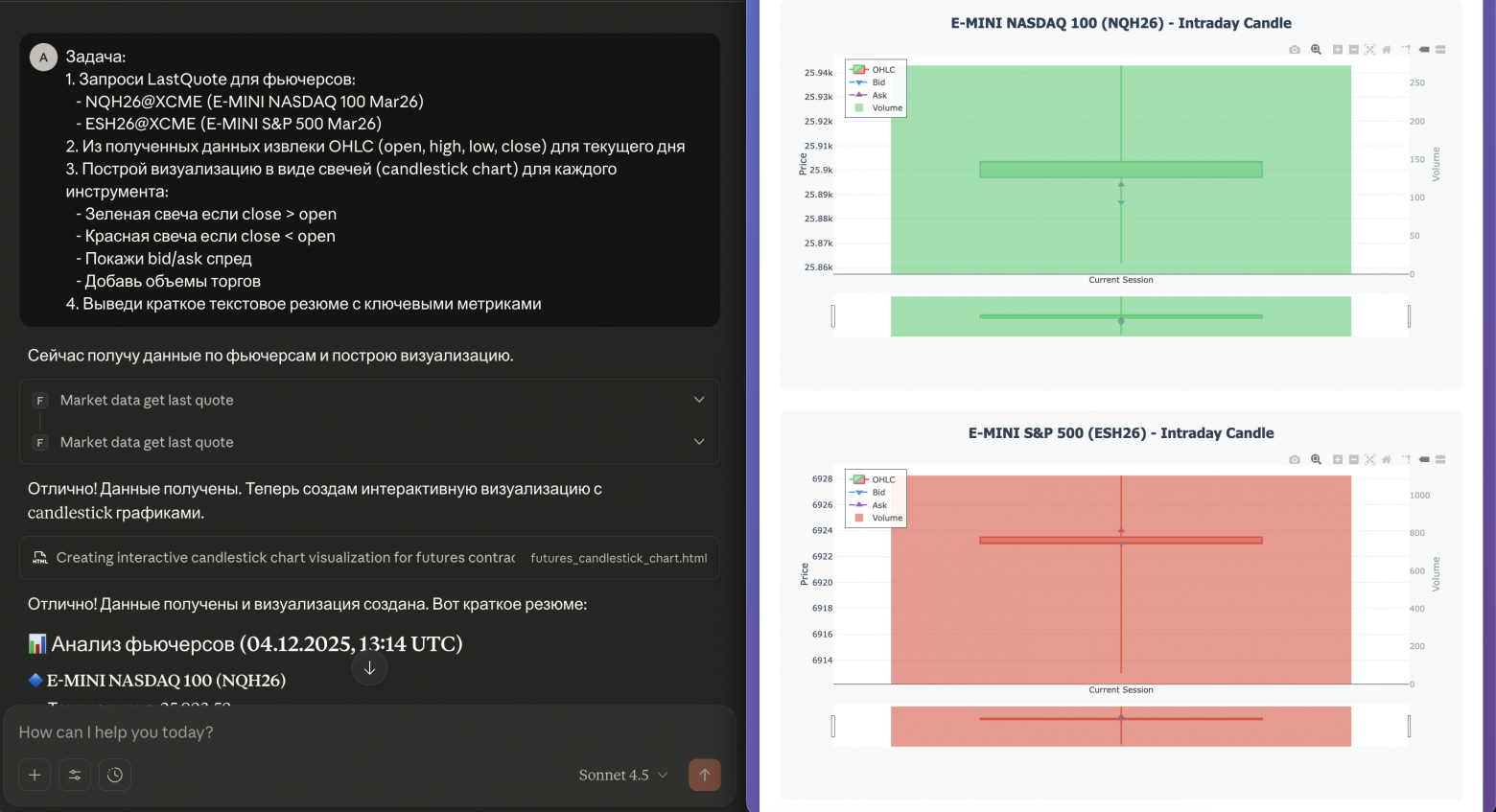Click Zoom In plus icon on NASDAQ chart
This screenshot has height=812, width=1496.
[1338, 50]
